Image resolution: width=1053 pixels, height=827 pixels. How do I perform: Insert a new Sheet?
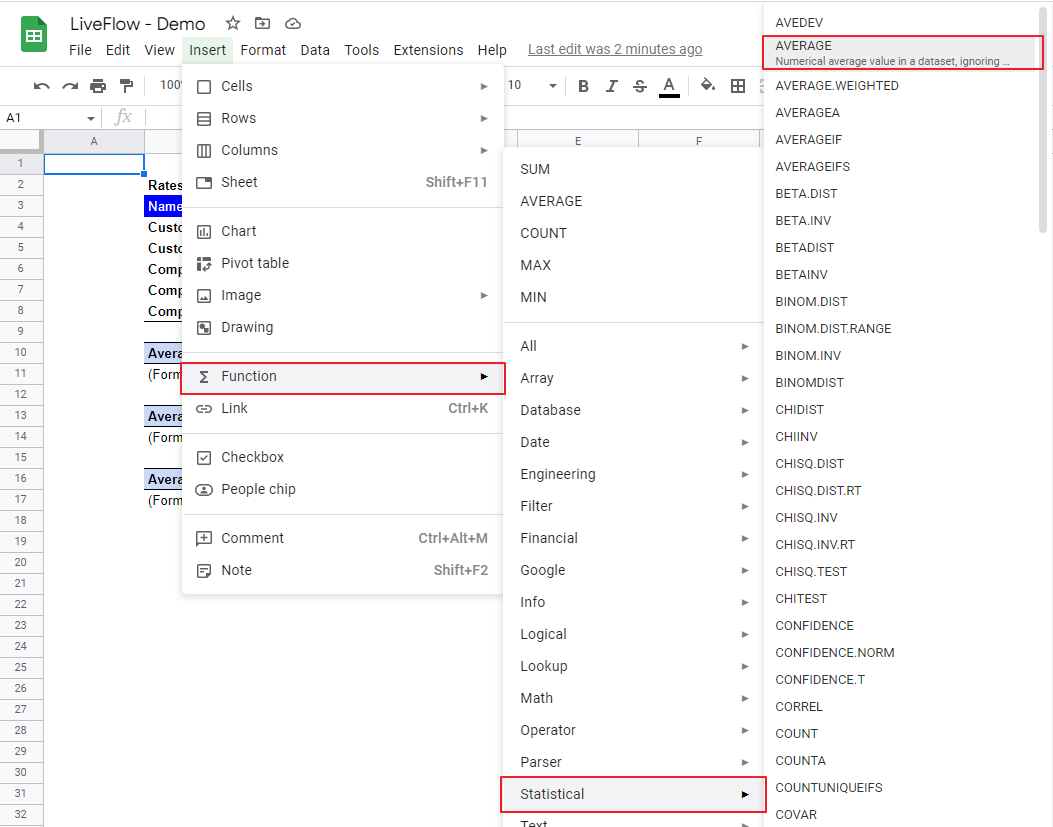(342, 182)
